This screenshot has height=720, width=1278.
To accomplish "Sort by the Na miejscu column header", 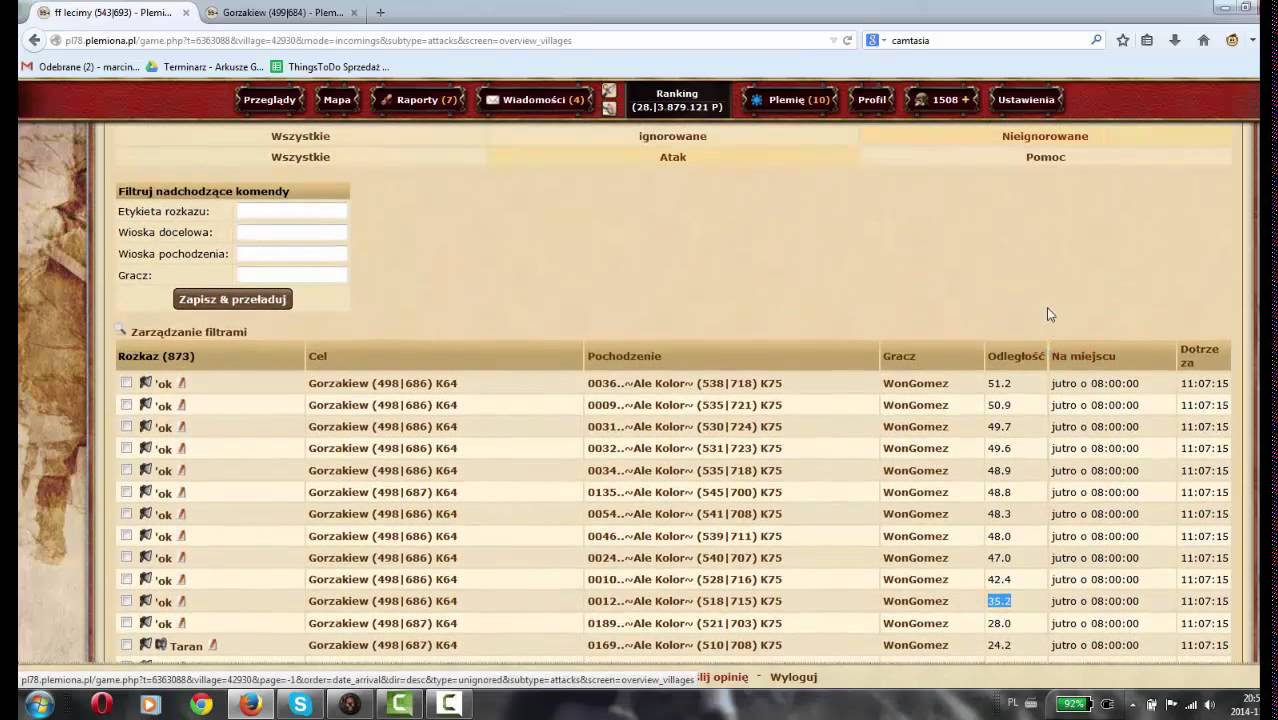I will [x=1083, y=356].
